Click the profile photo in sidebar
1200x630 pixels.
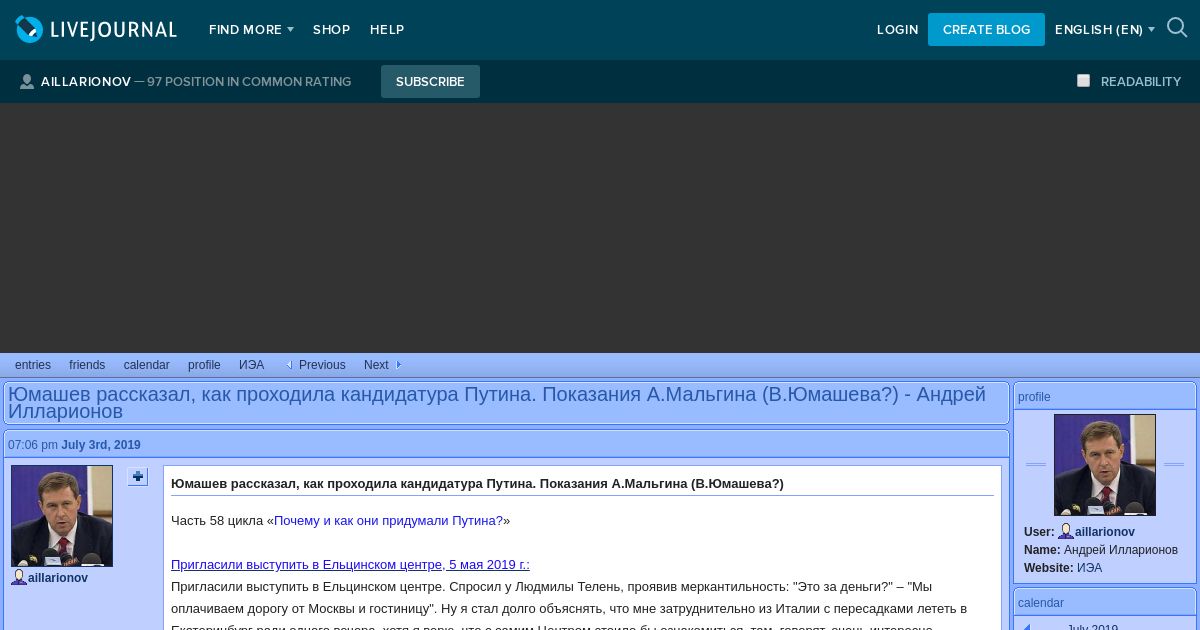(1105, 465)
